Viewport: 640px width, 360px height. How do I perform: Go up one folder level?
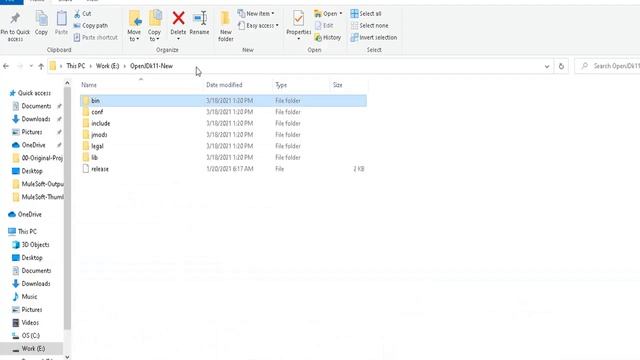click(x=41, y=66)
